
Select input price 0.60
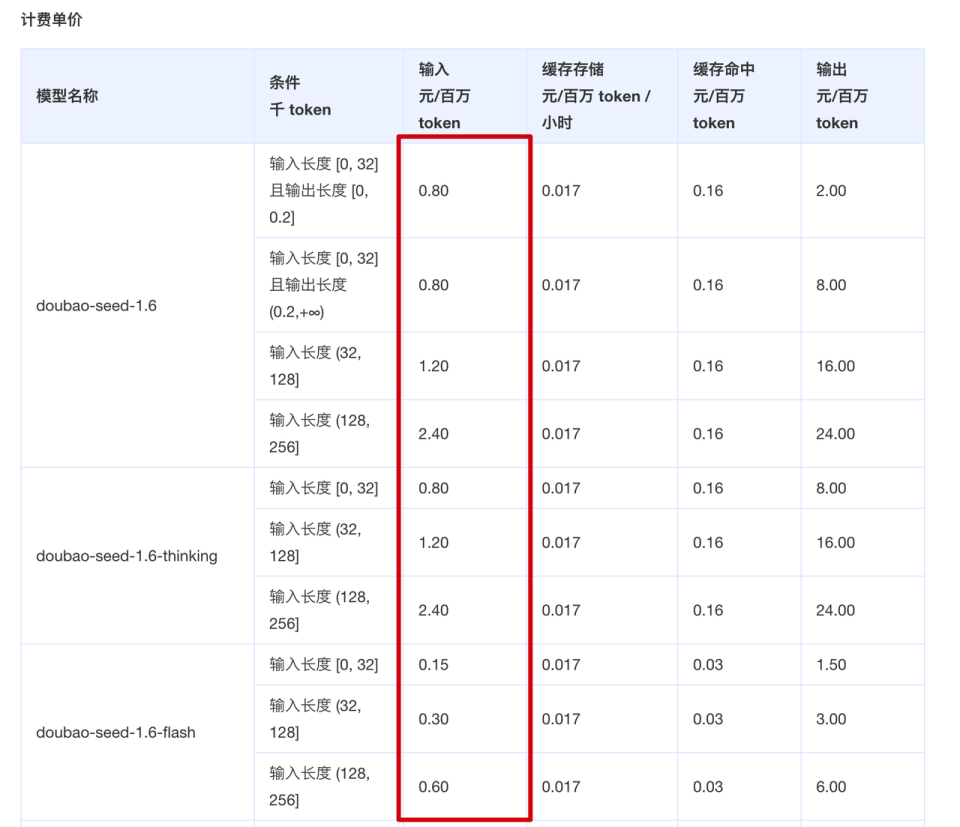click(433, 787)
